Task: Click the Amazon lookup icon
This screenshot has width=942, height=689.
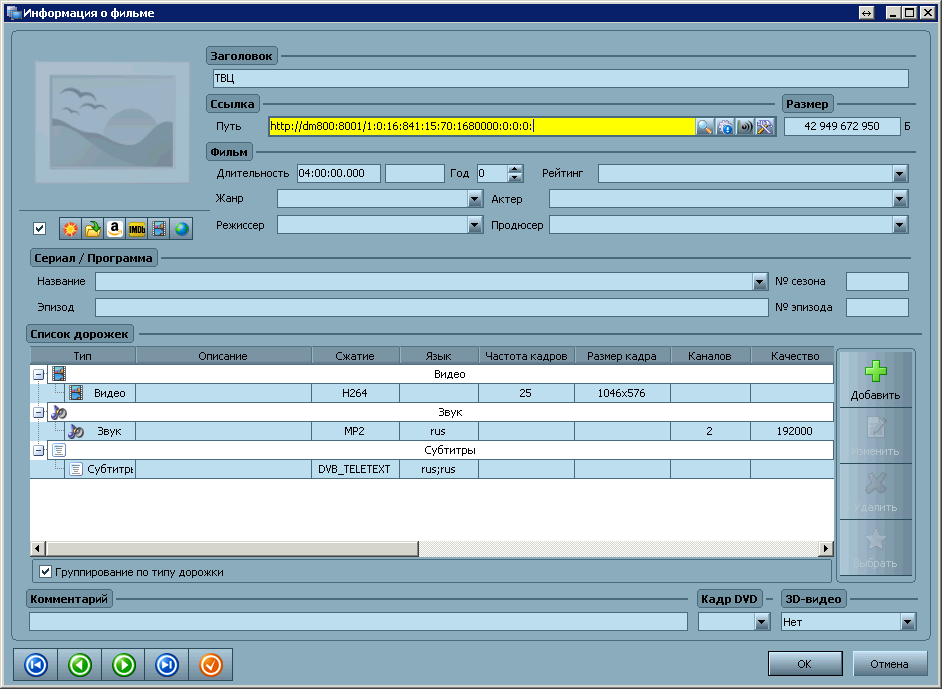Action: click(x=115, y=229)
